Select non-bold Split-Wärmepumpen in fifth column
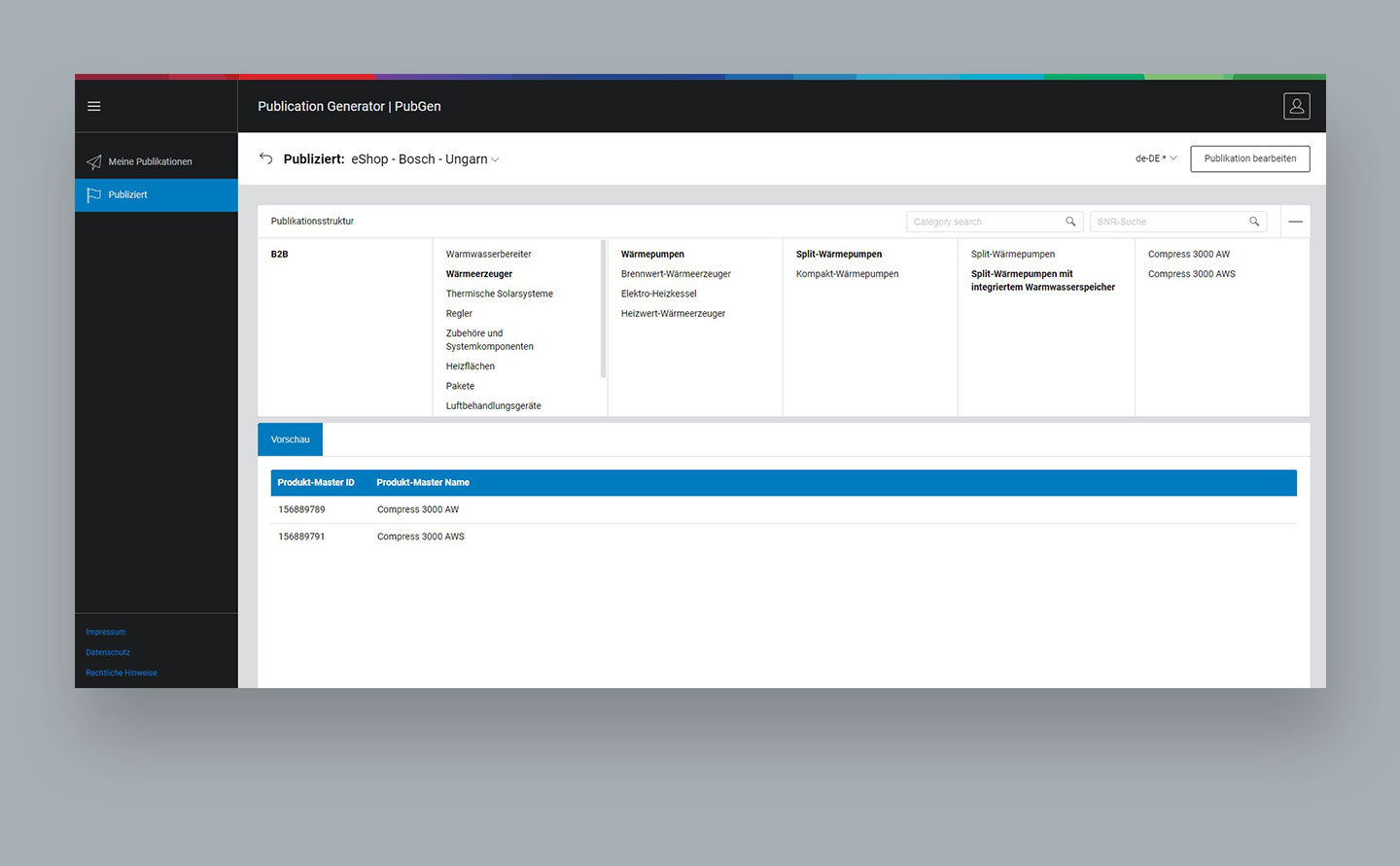Viewport: 1400px width, 866px height. pos(1013,254)
